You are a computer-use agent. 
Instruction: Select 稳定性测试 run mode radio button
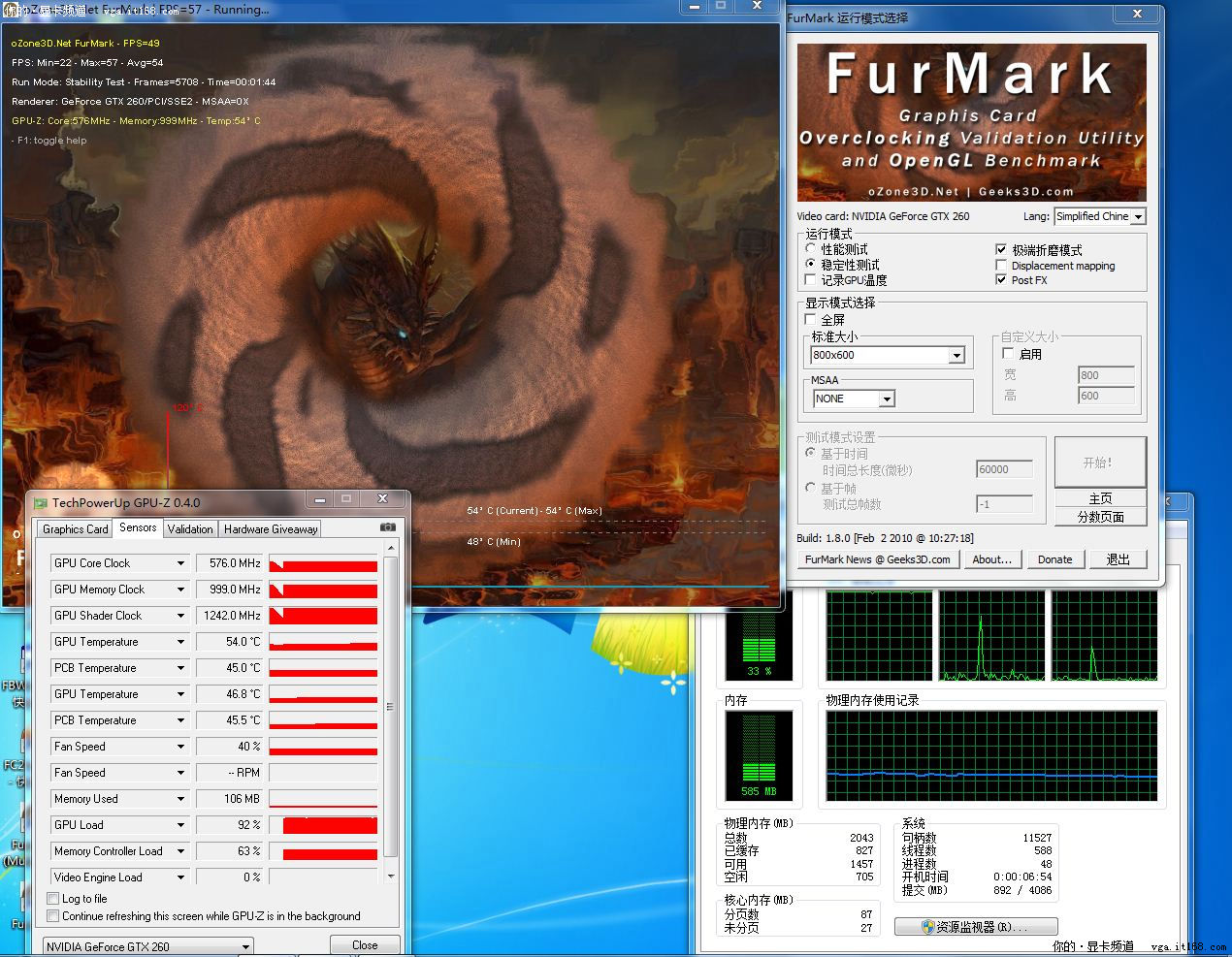[811, 264]
